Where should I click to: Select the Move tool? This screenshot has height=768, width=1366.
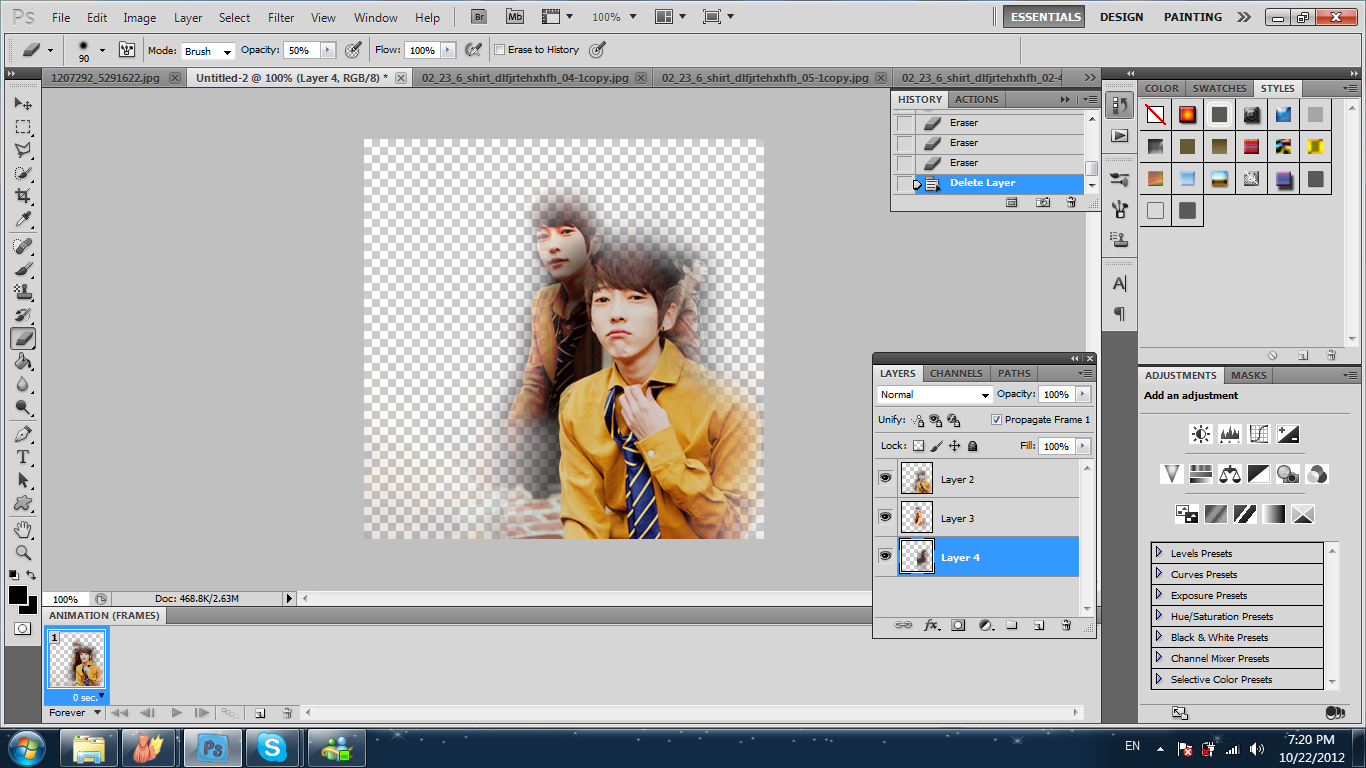23,104
